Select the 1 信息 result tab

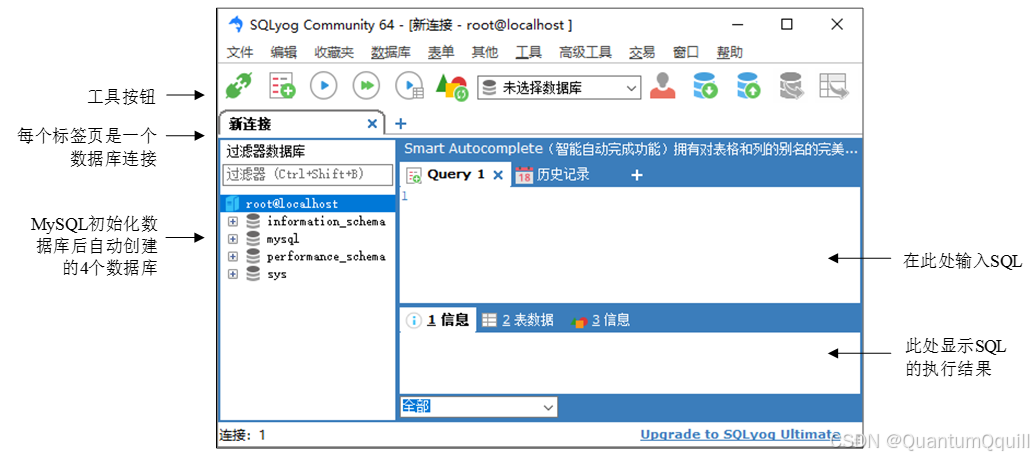438,321
